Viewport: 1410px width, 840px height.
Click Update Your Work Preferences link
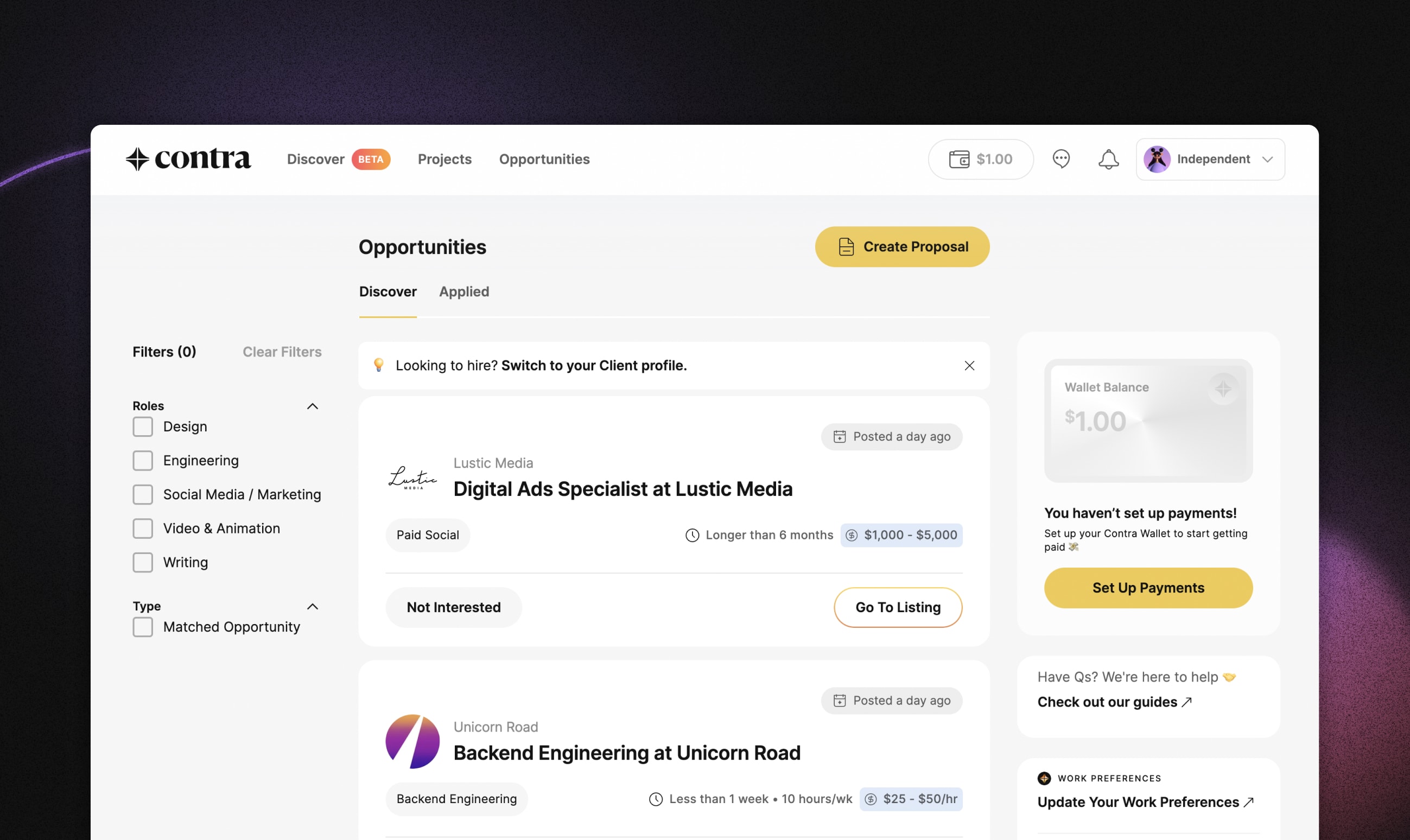pos(1145,801)
